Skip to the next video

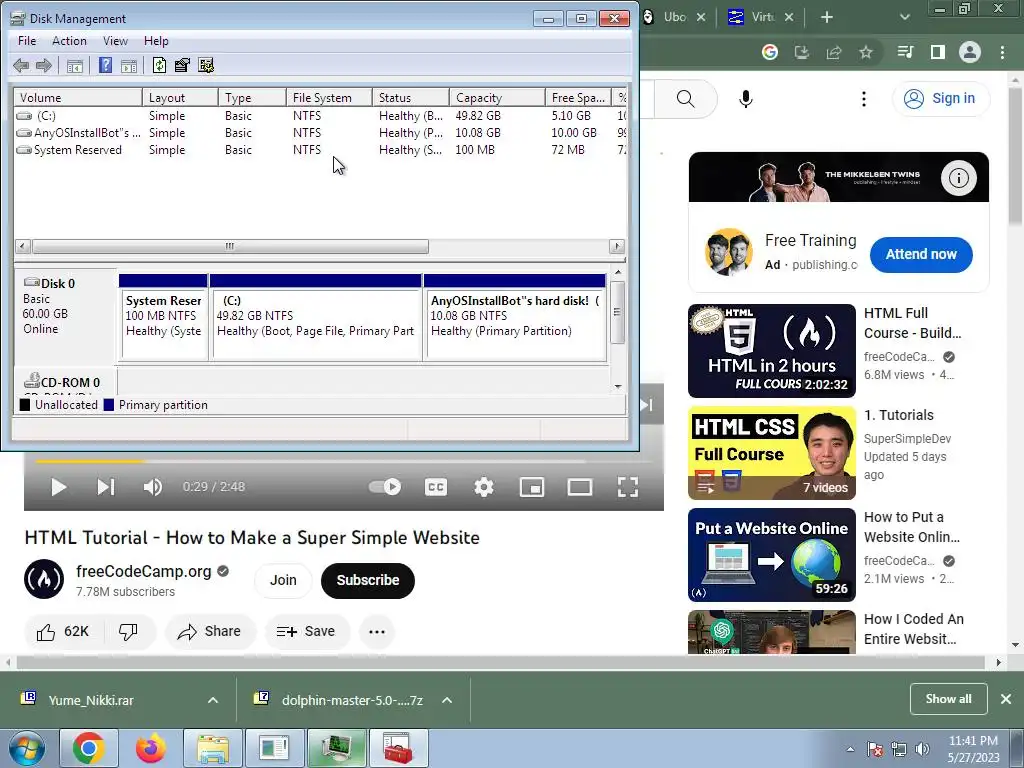pos(106,487)
